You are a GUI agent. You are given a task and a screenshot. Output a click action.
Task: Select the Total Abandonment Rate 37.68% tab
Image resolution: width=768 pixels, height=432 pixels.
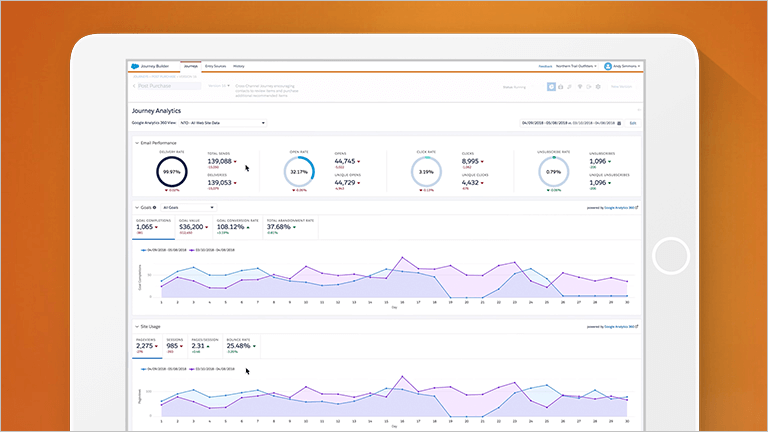pyautogui.click(x=290, y=227)
